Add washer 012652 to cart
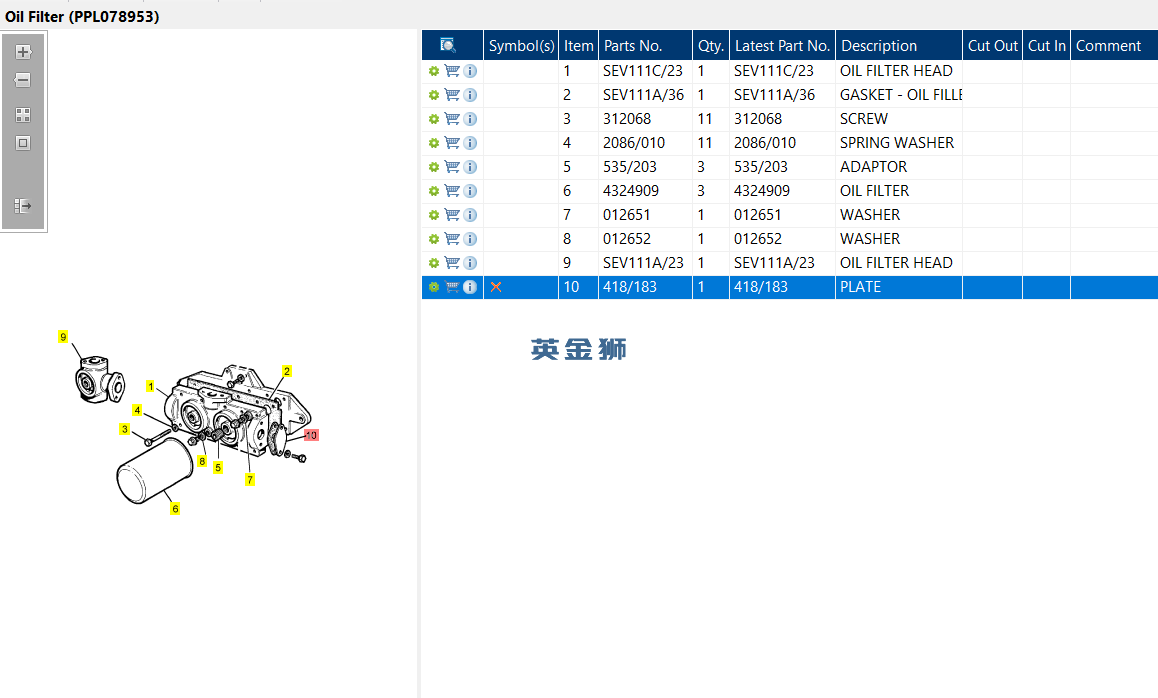This screenshot has height=698, width=1158. click(452, 239)
